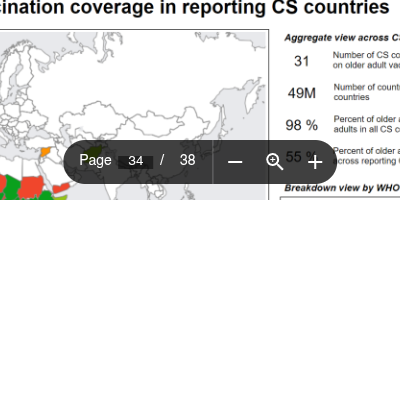This screenshot has width=400, height=400.
Task: Click the '31' aggregate value
Action: [x=301, y=61]
